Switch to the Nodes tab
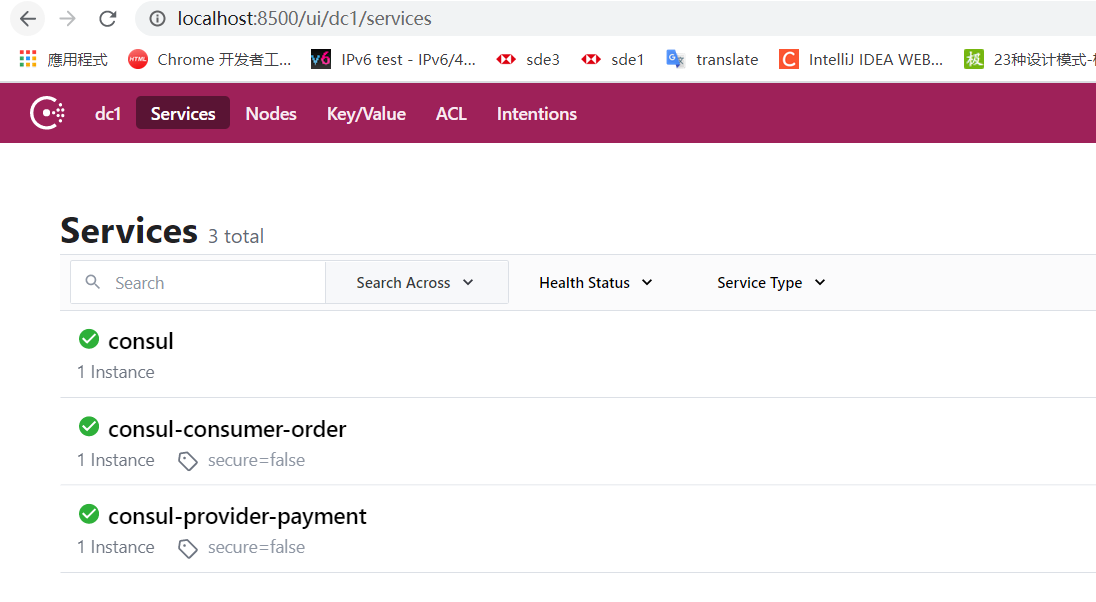 [x=271, y=113]
